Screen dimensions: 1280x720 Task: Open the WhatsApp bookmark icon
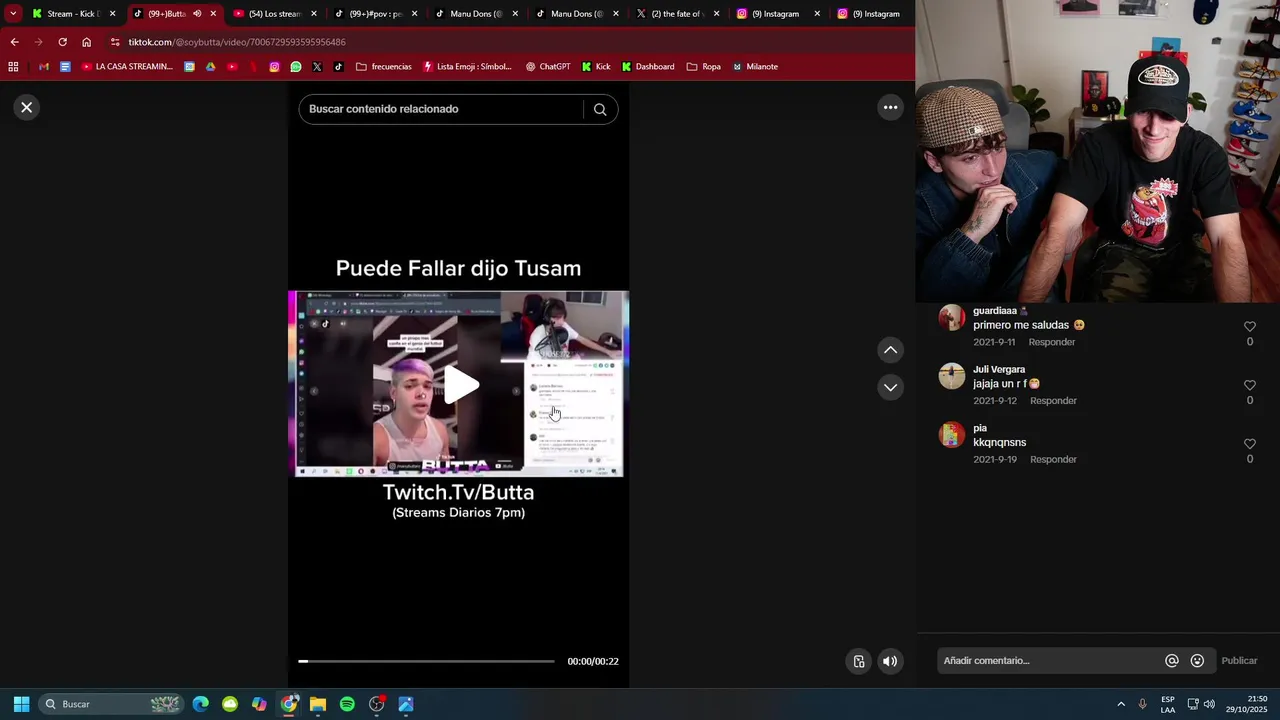296,67
